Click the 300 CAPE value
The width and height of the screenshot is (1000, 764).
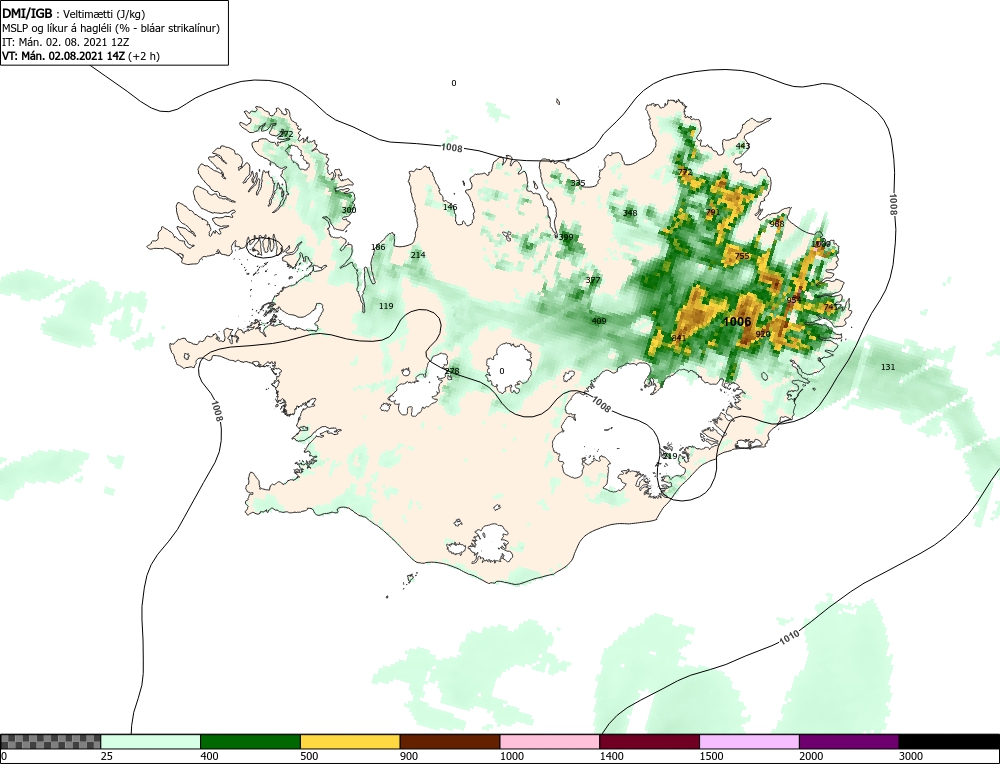349,210
